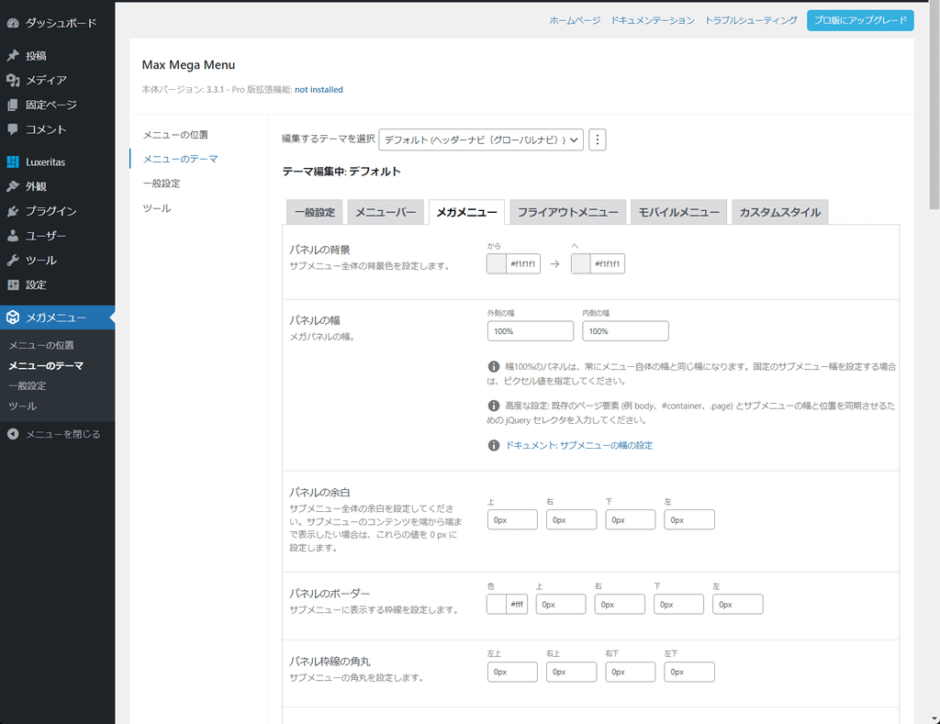Open the ホームページ link
This screenshot has height=724, width=940.
[x=575, y=20]
